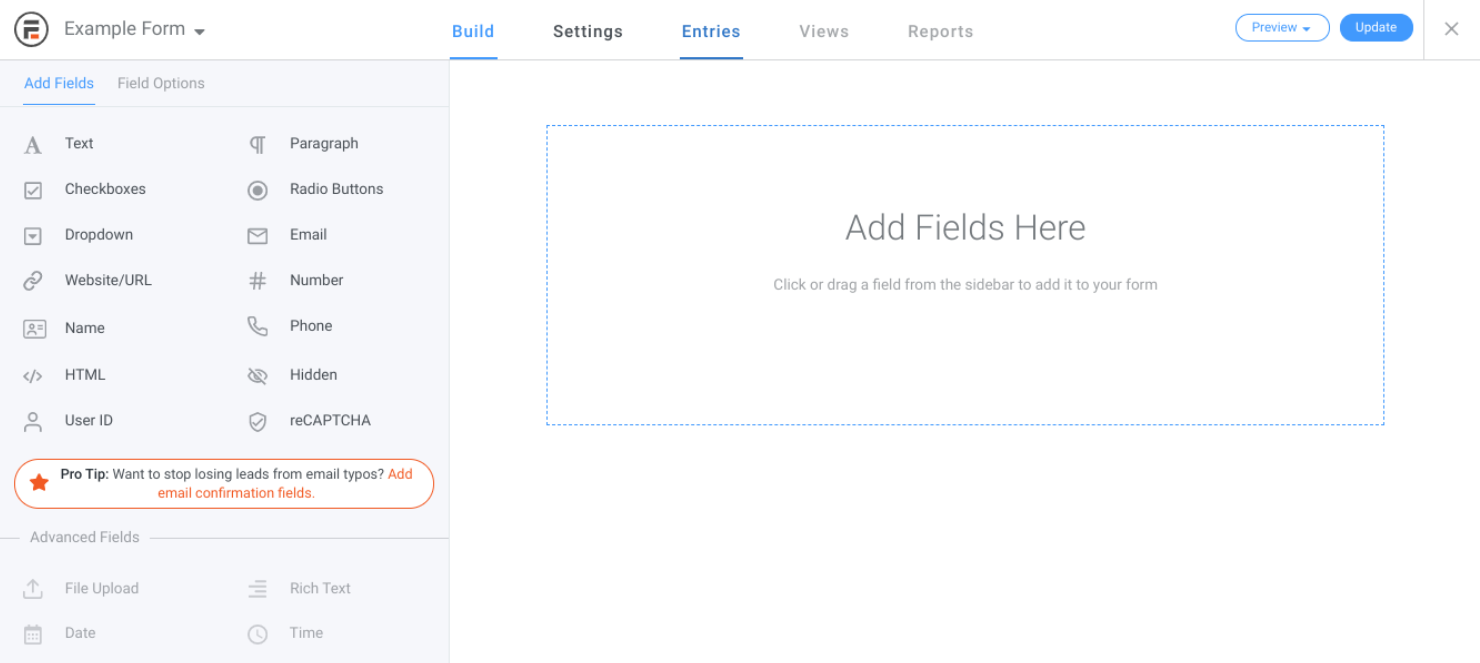Click the Paragraph field icon

(x=258, y=145)
